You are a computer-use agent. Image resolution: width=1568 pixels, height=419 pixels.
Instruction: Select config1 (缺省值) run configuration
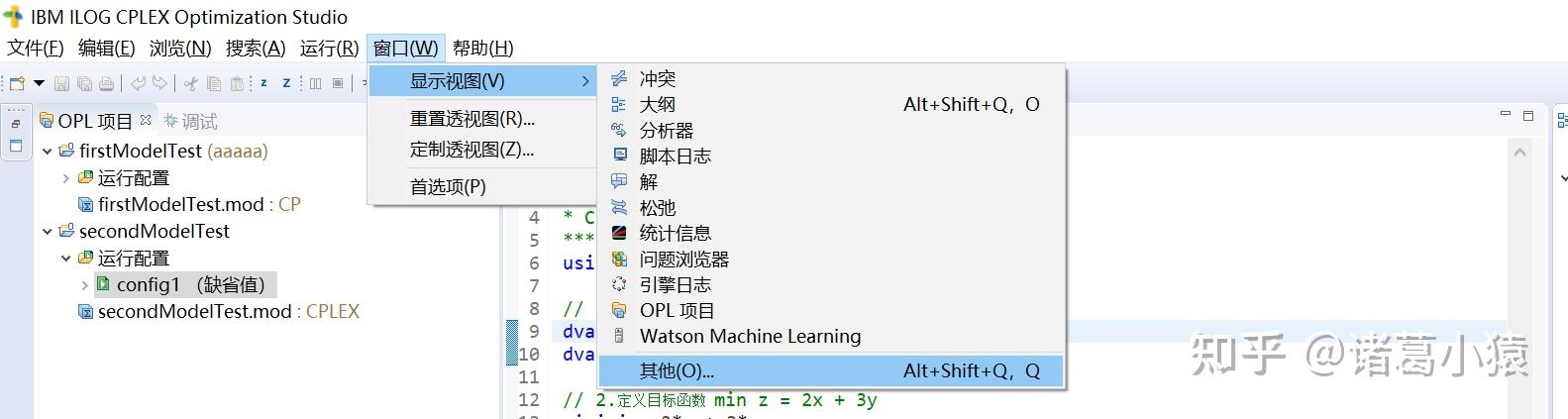coord(186,284)
